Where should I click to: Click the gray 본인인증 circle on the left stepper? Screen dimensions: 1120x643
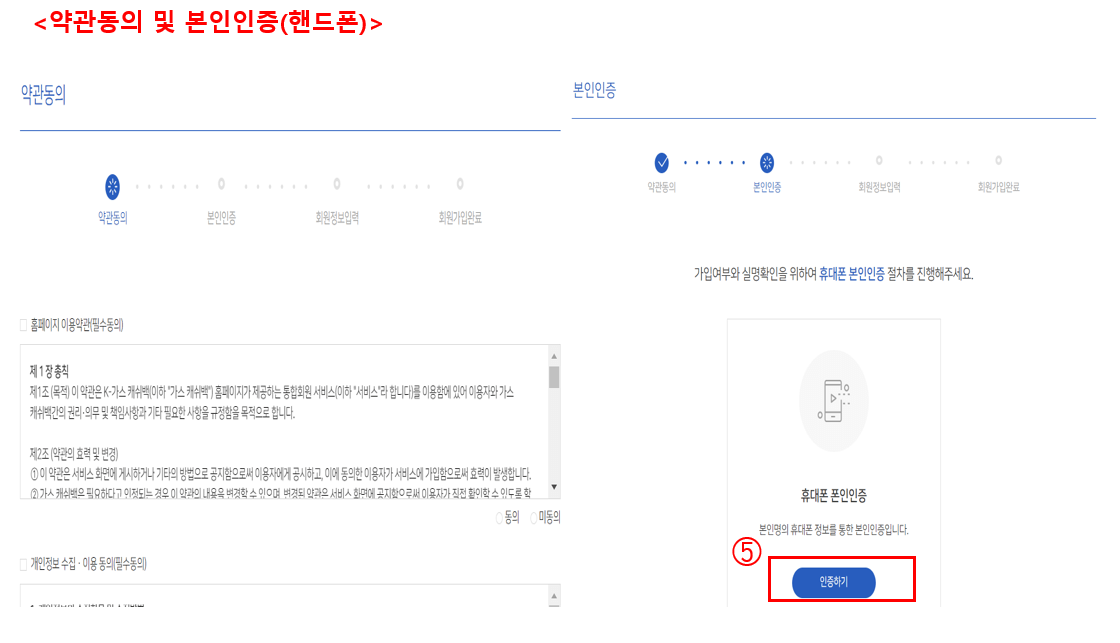(223, 184)
